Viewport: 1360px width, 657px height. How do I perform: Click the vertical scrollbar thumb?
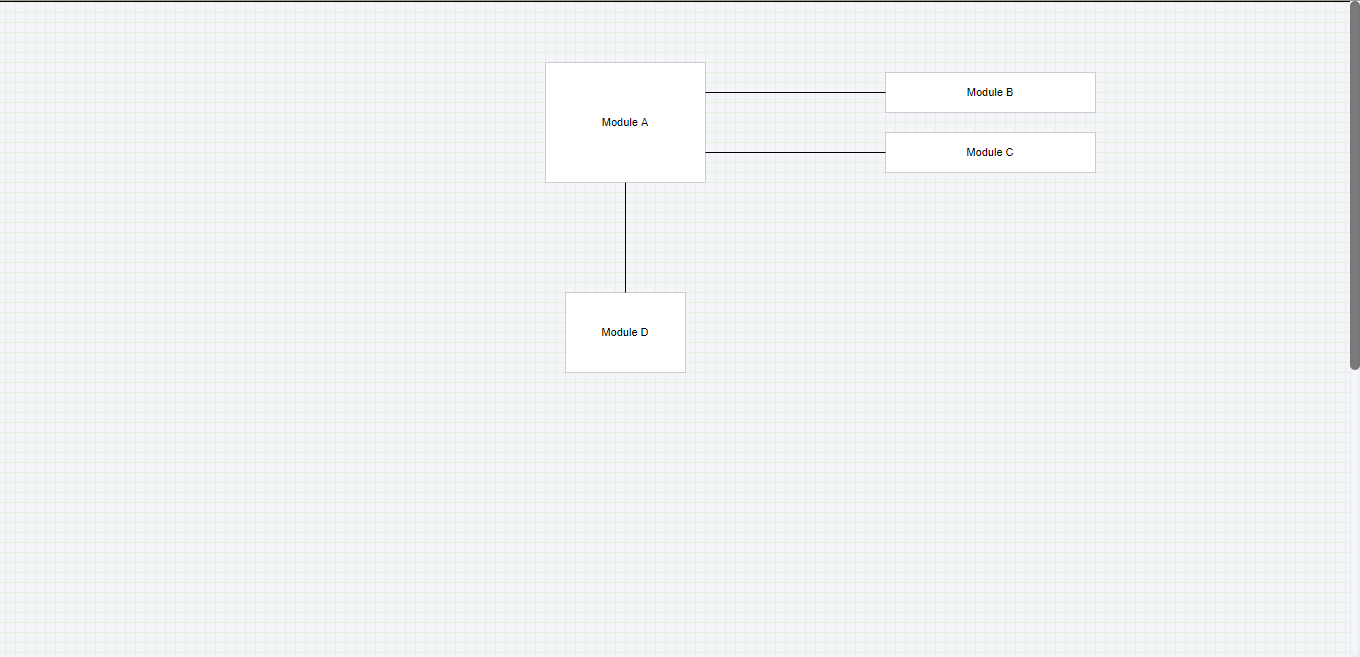tap(1354, 185)
